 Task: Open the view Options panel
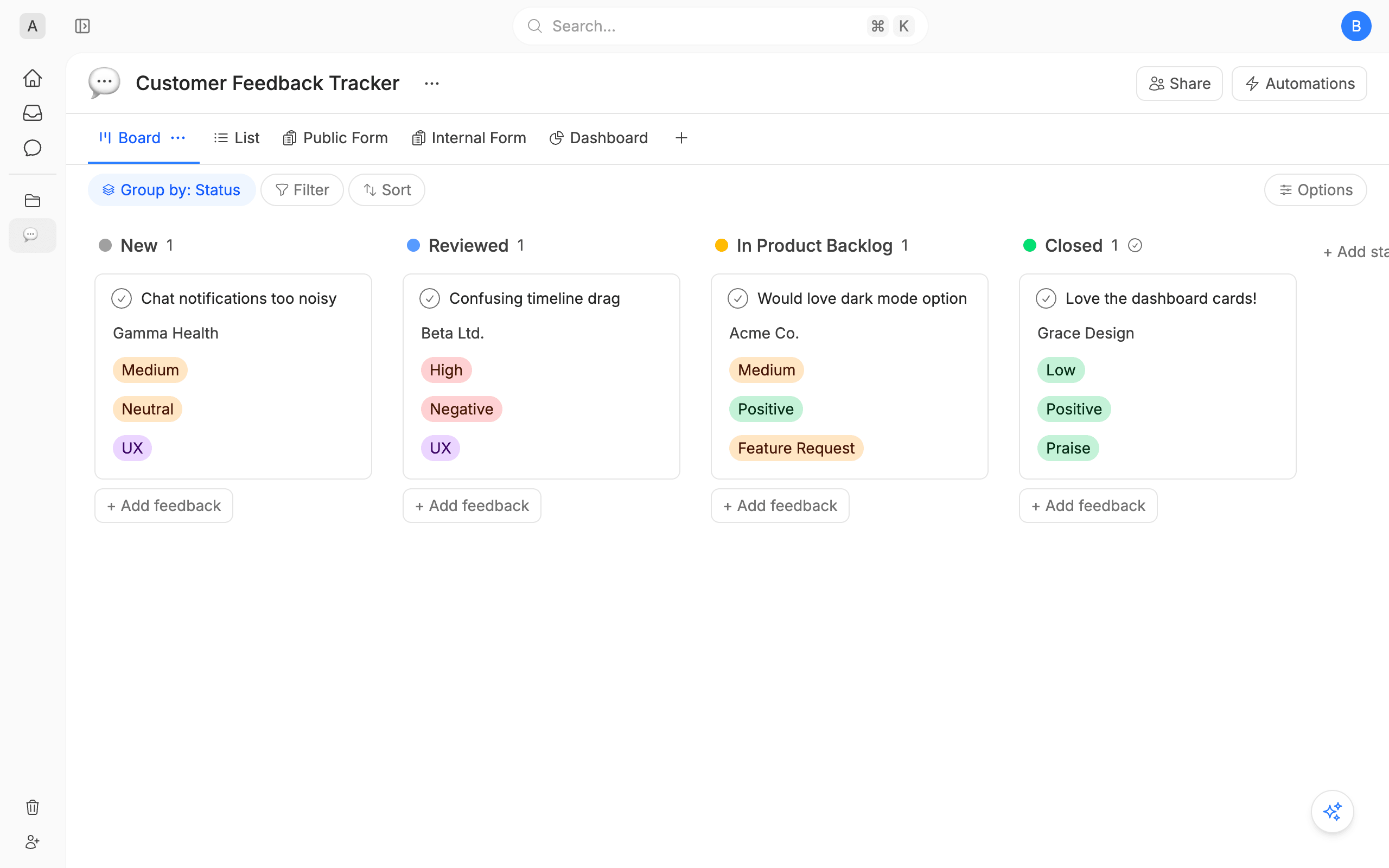(x=1316, y=190)
